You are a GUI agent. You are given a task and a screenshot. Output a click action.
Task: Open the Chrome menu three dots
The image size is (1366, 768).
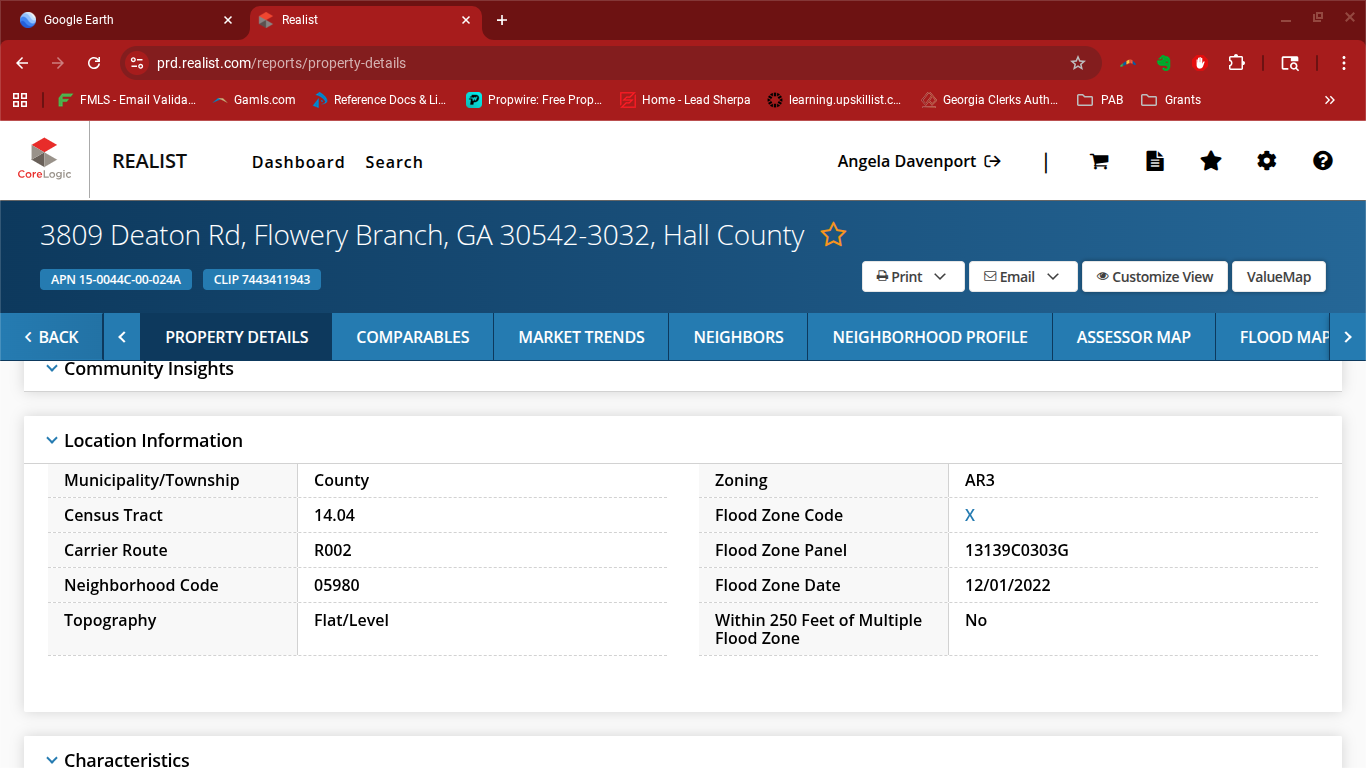tap(1345, 63)
